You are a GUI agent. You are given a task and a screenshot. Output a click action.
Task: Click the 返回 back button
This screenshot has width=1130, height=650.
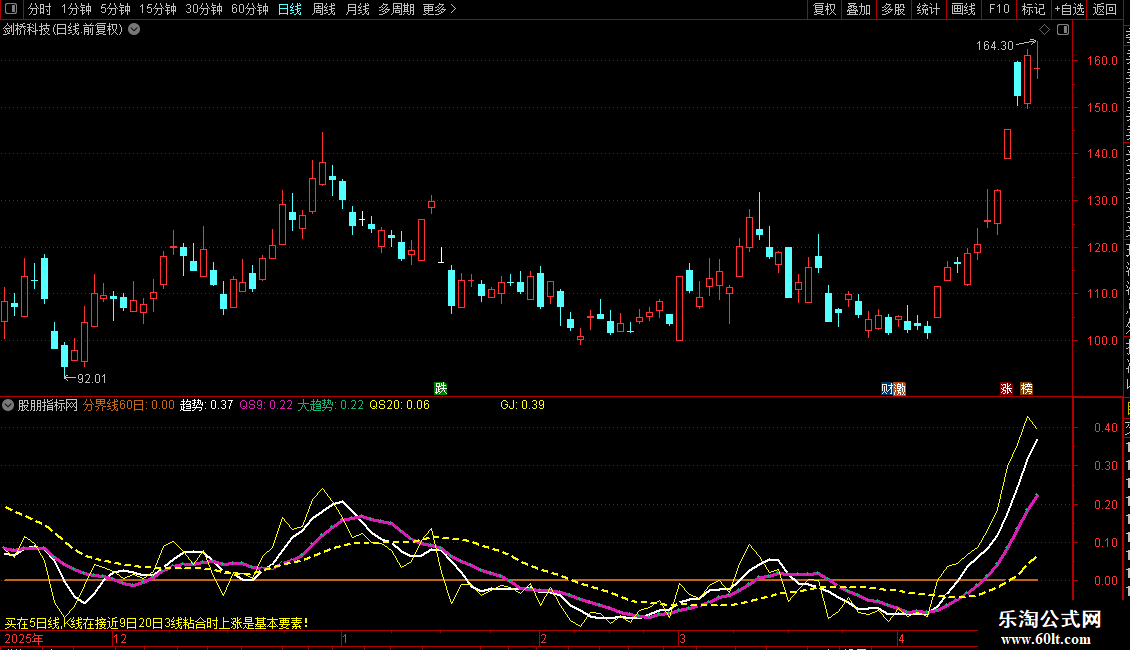coord(1104,9)
